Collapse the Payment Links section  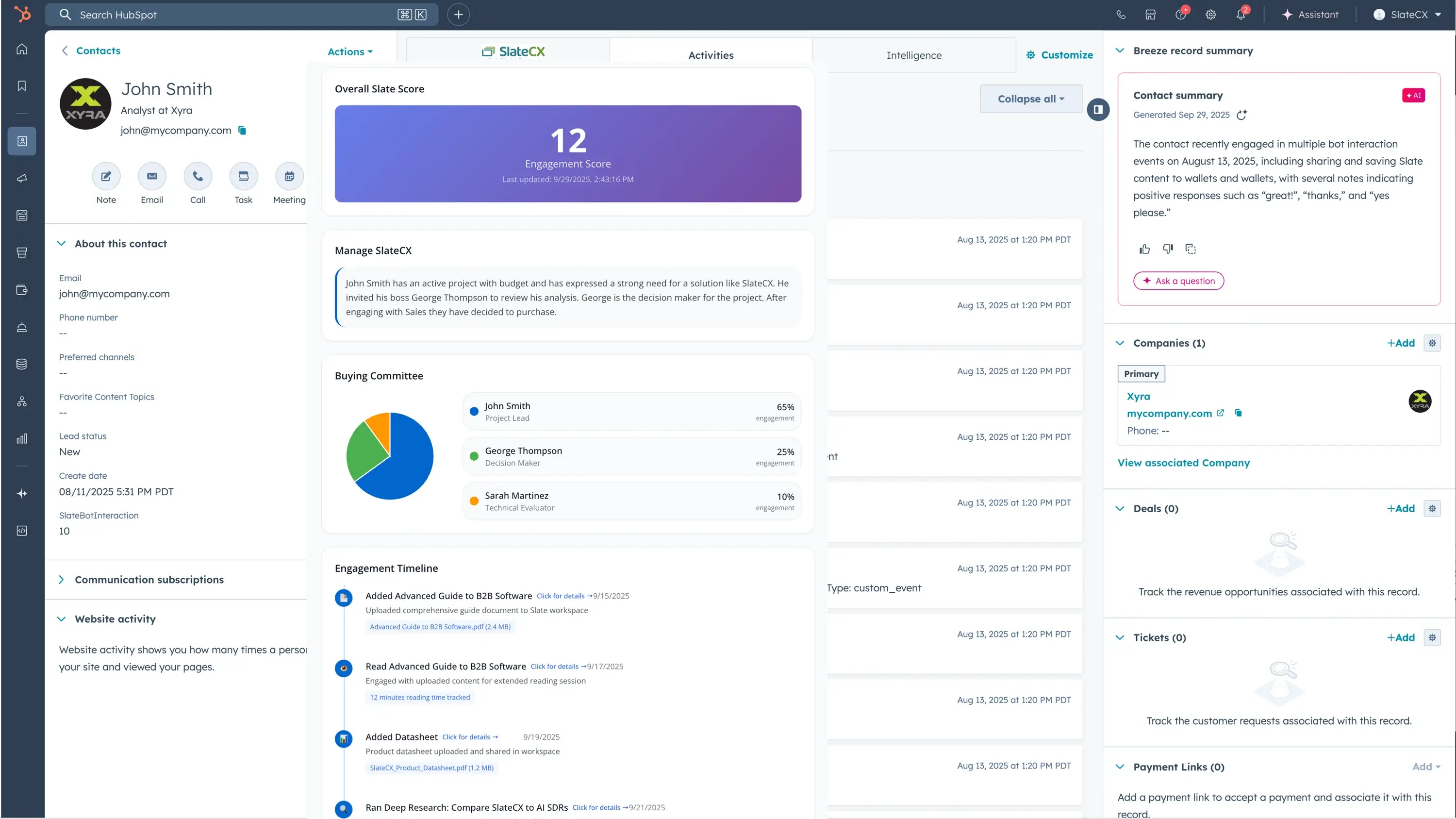(x=1119, y=767)
